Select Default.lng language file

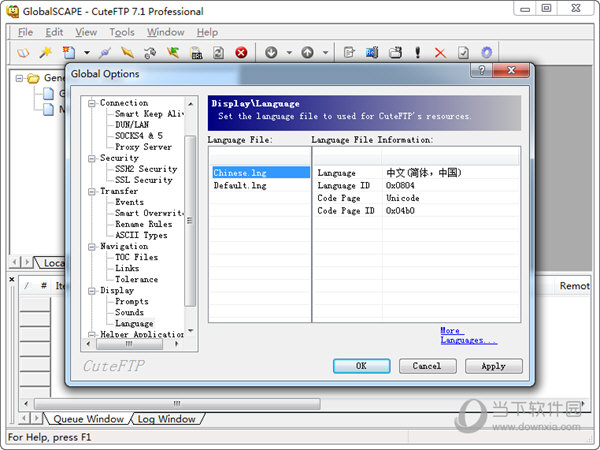point(261,186)
